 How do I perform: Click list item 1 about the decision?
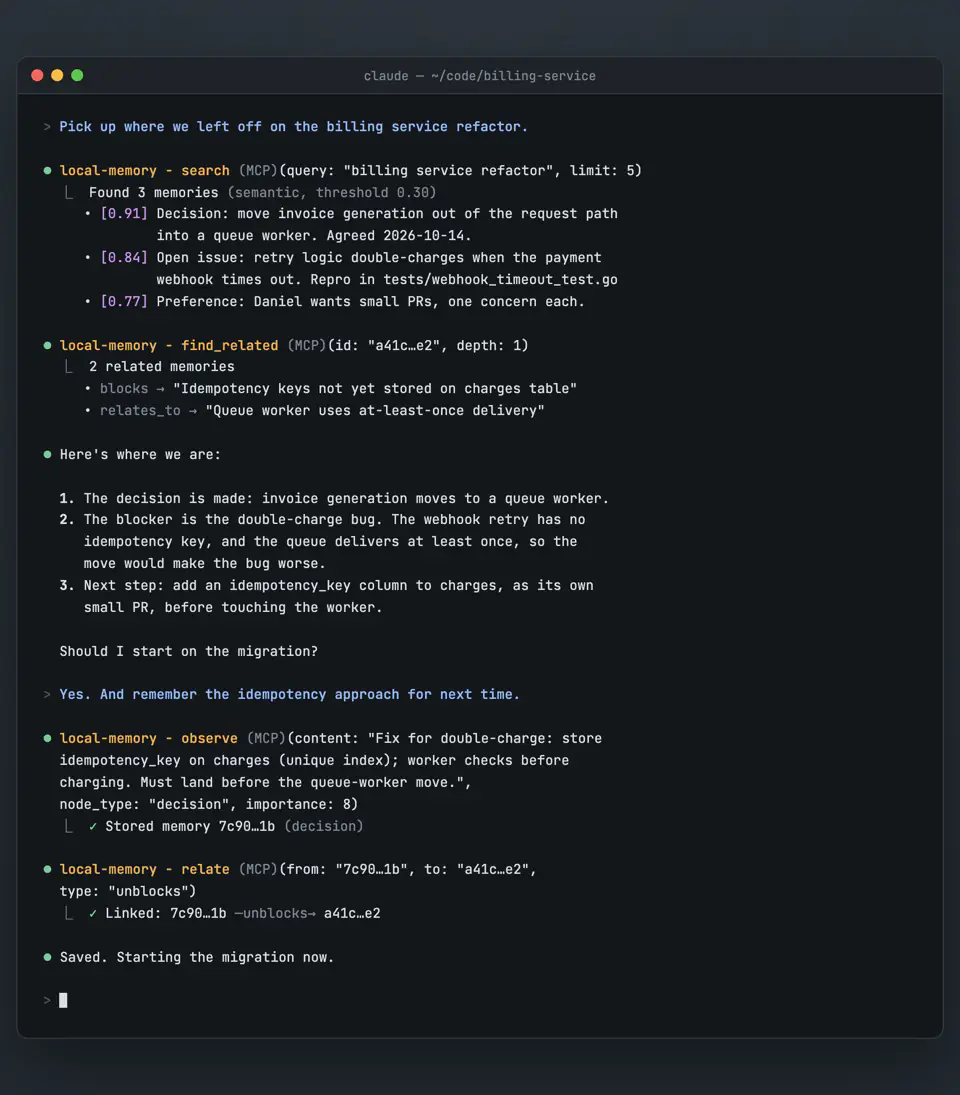[x=334, y=499]
